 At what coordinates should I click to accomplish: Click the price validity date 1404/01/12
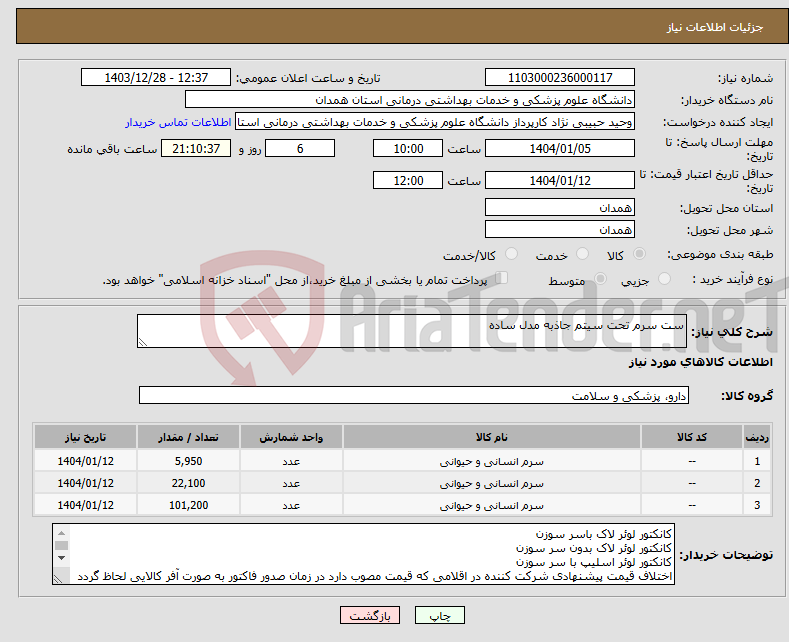(x=560, y=180)
